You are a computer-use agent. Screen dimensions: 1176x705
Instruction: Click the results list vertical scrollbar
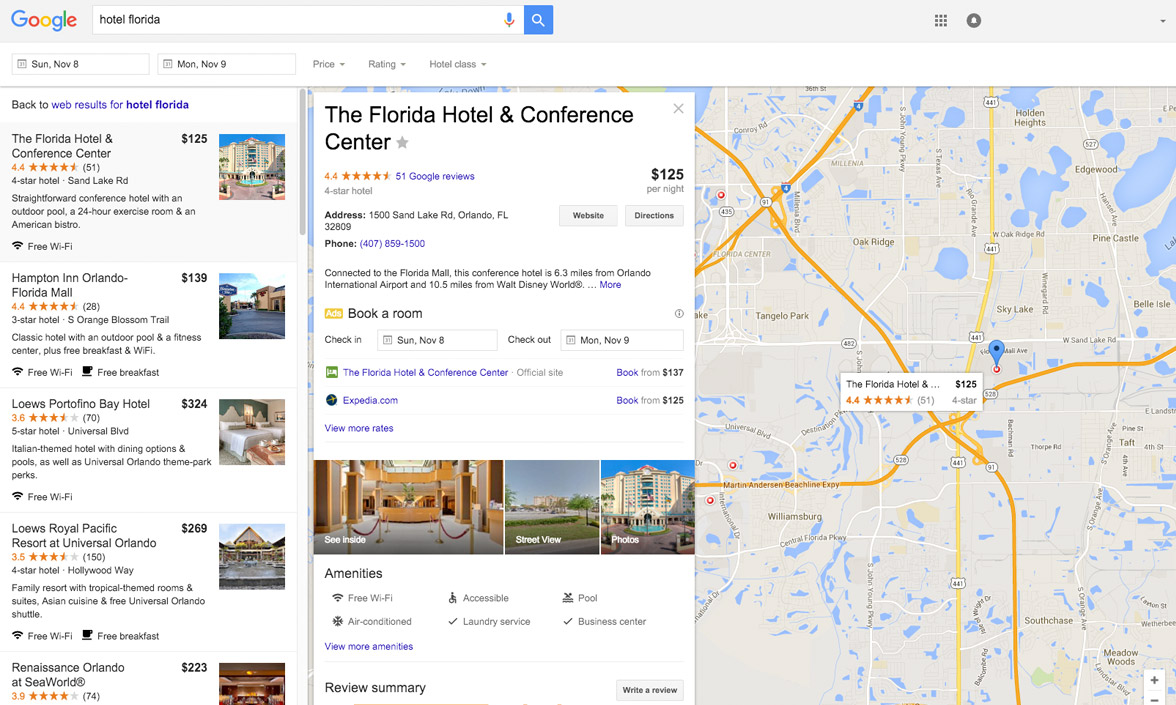point(302,162)
